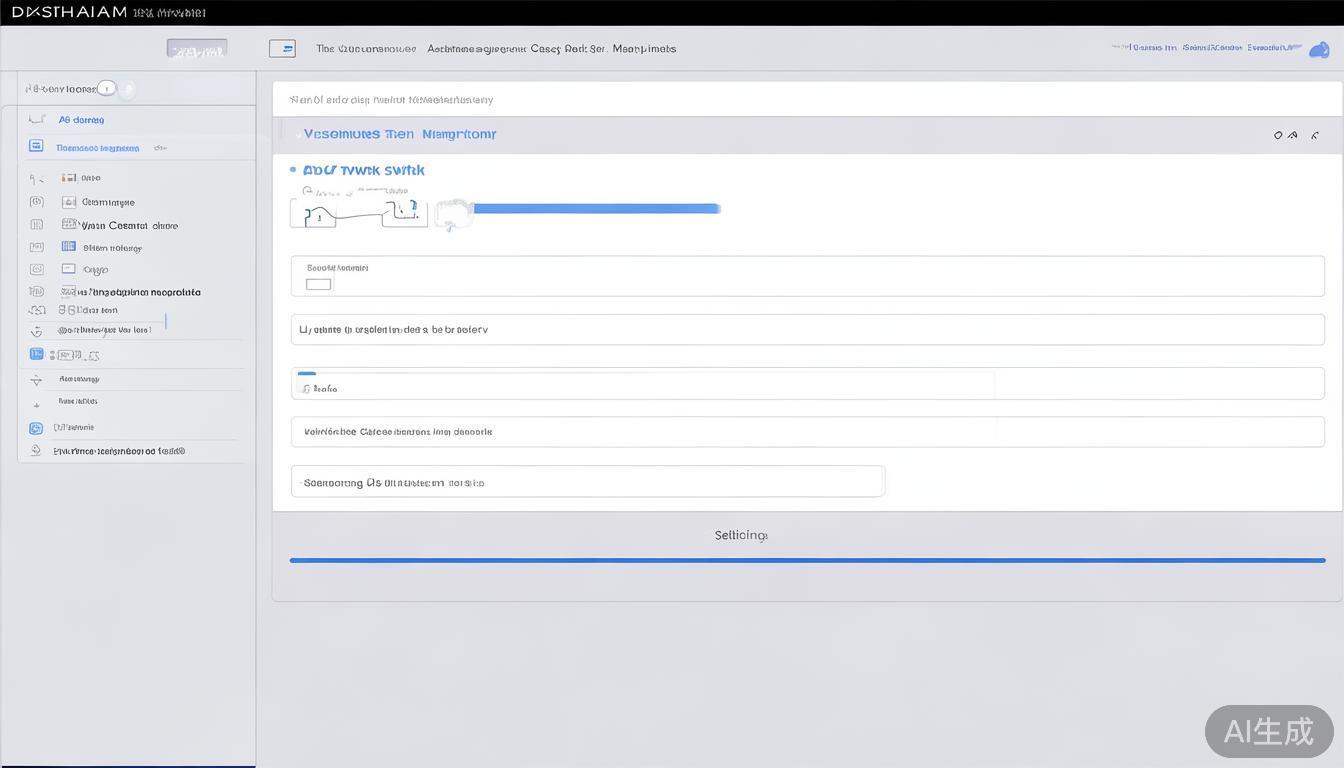Screen dimensions: 1344x768
Task: Click the panel icon left of top menu
Action: tap(282, 48)
